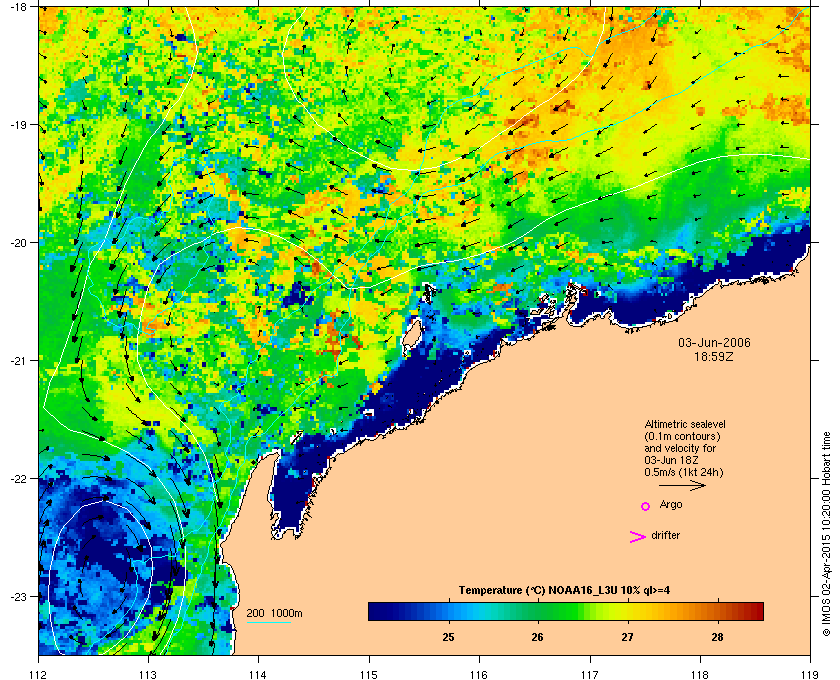The width and height of the screenshot is (840, 680).
Task: Click the time label 18:59Z
Action: 714,356
